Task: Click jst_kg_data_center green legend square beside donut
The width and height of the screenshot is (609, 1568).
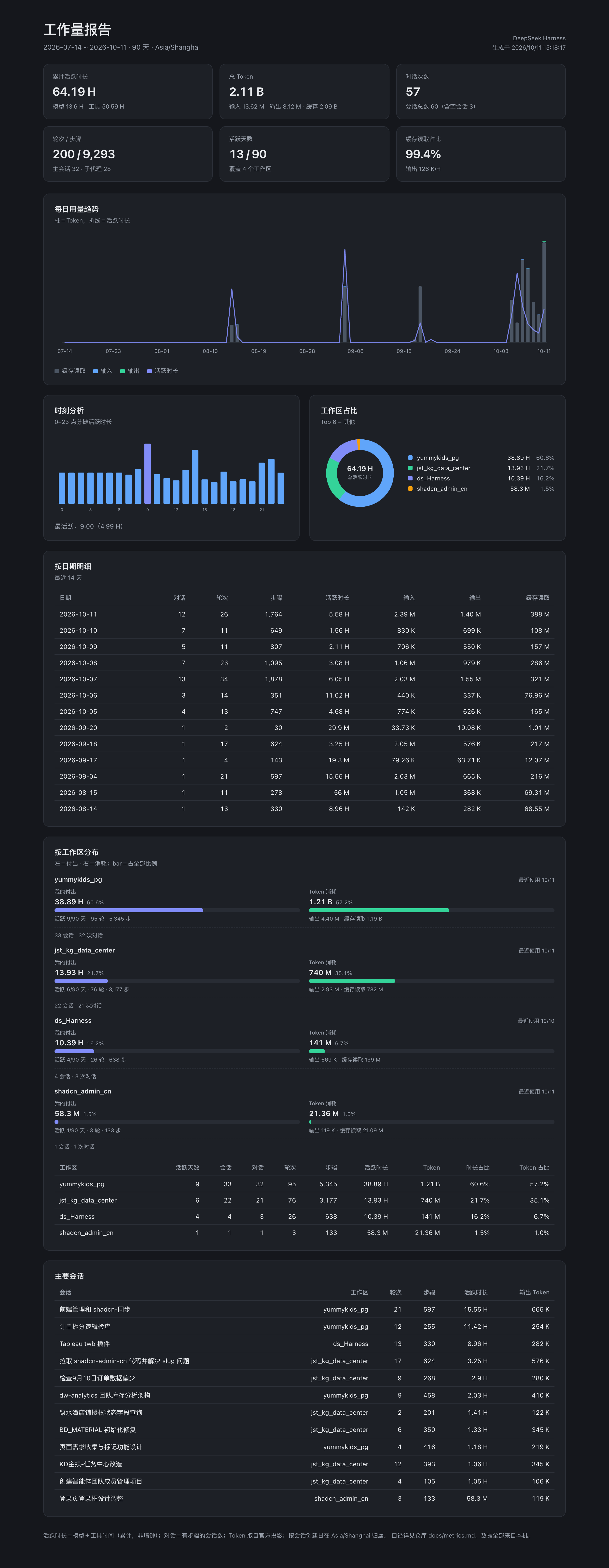Action: pos(410,468)
